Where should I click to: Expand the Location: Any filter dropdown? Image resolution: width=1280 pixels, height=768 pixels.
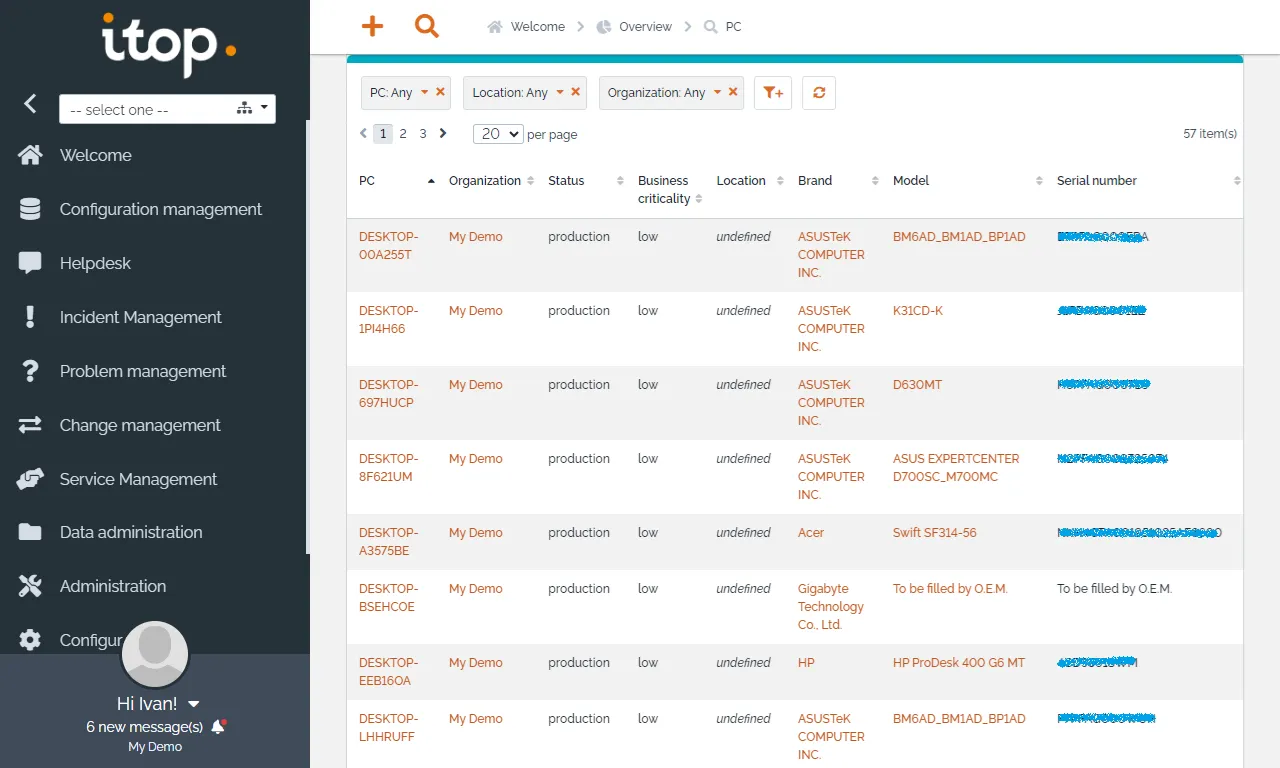pyautogui.click(x=560, y=92)
